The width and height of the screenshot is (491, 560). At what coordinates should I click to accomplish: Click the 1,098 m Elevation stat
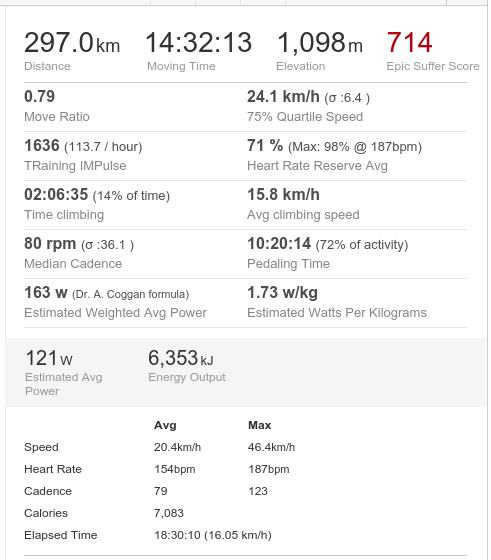[x=320, y=51]
